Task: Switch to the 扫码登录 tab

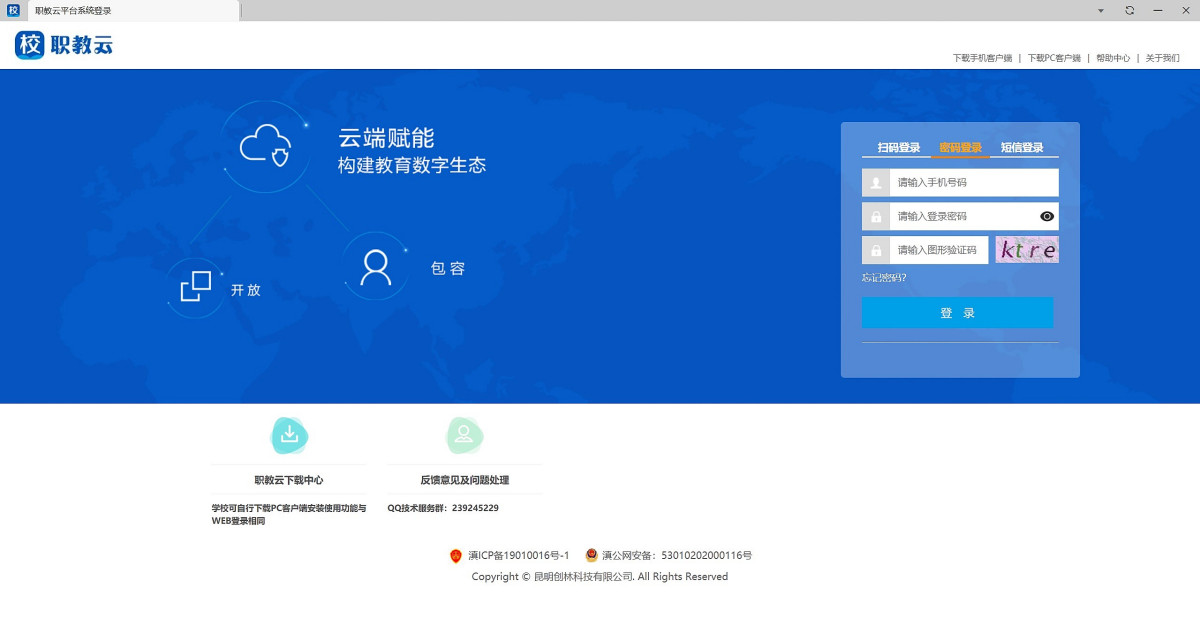Action: click(898, 148)
